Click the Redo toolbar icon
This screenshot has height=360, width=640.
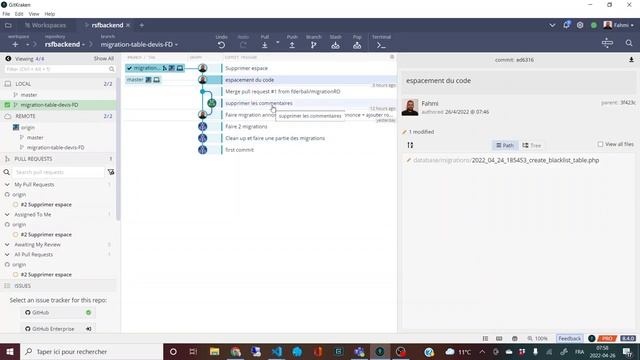click(243, 45)
